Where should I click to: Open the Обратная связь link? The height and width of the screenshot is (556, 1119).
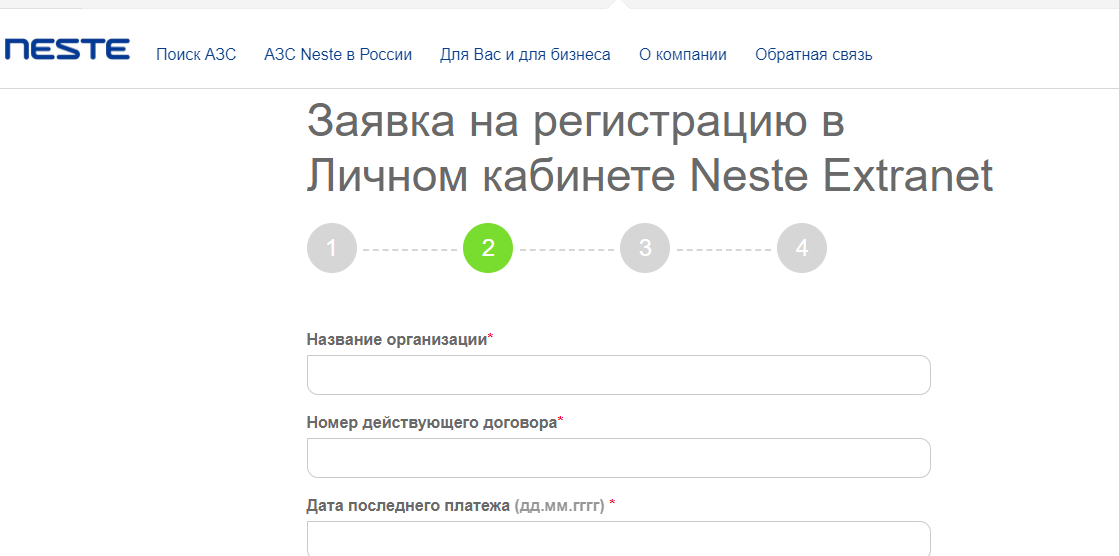(814, 55)
